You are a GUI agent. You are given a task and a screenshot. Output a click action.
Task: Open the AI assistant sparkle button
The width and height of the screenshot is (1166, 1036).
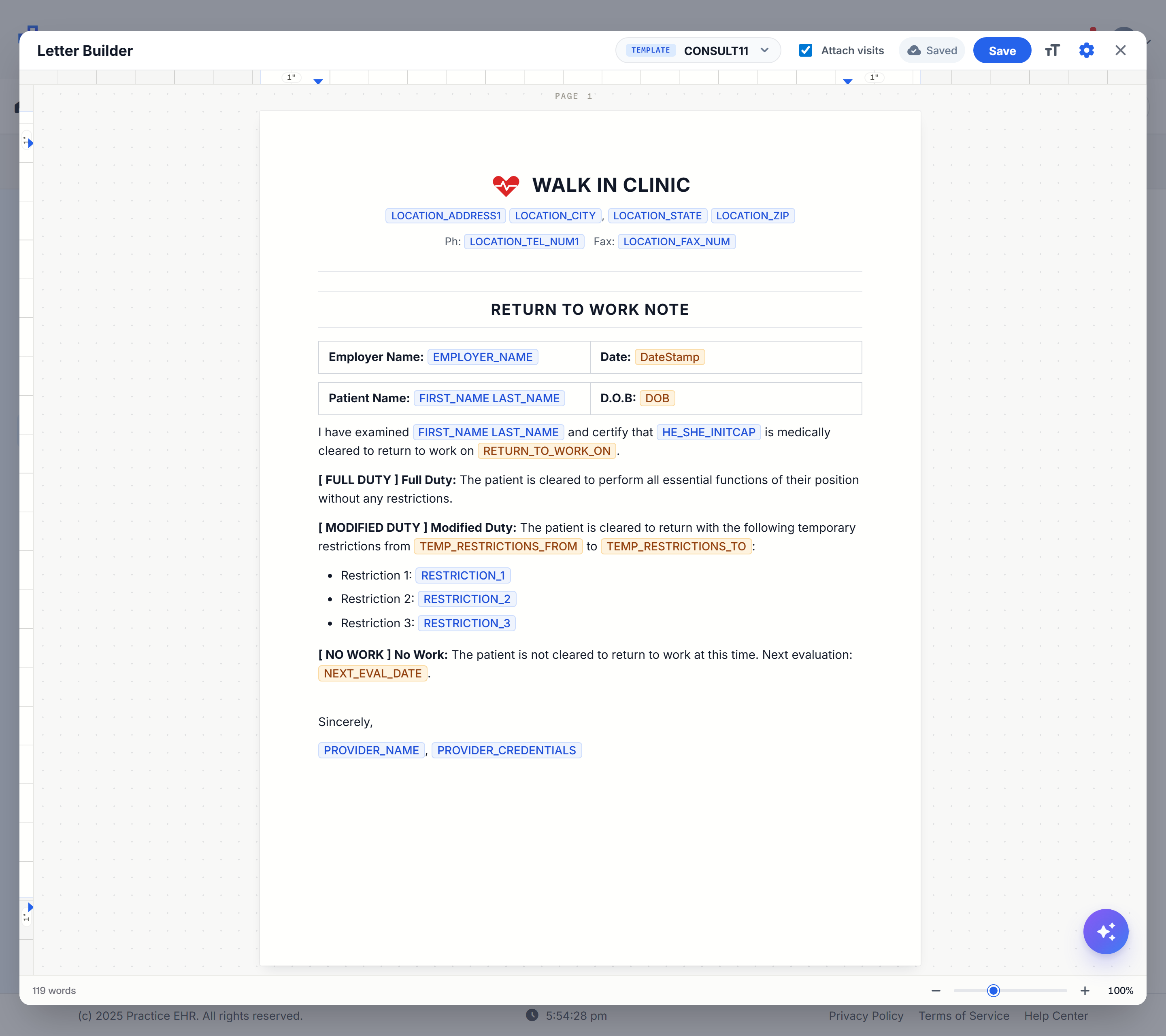pos(1106,931)
